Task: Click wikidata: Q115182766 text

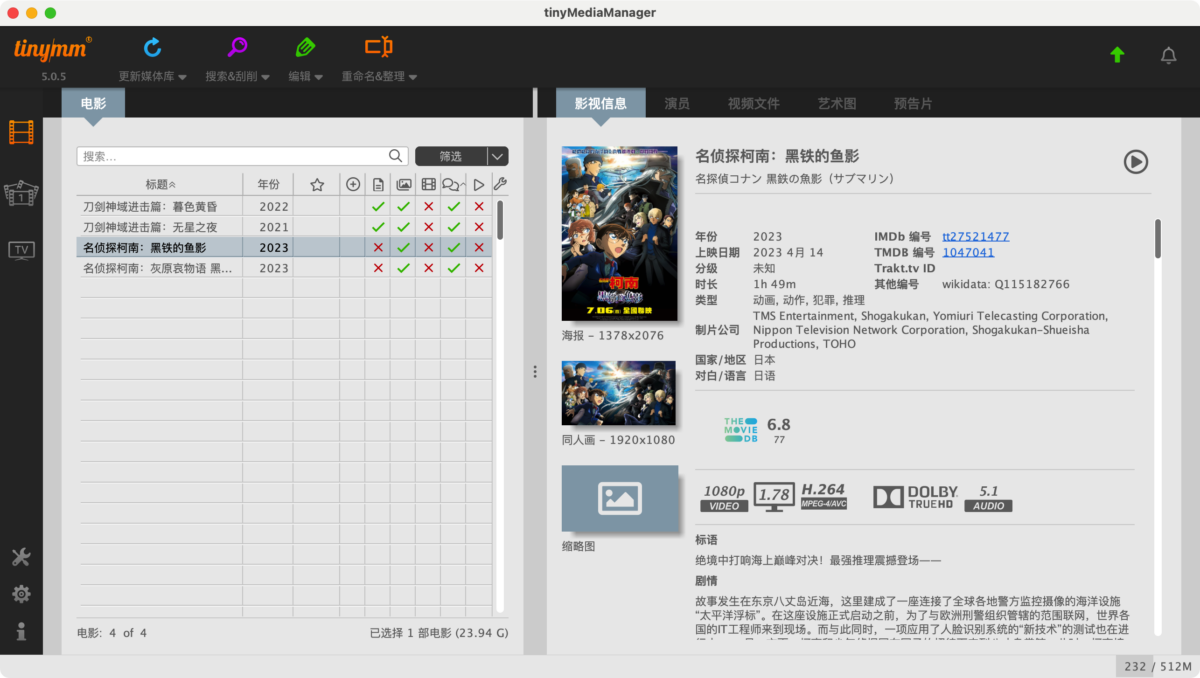Action: pyautogui.click(x=1006, y=285)
